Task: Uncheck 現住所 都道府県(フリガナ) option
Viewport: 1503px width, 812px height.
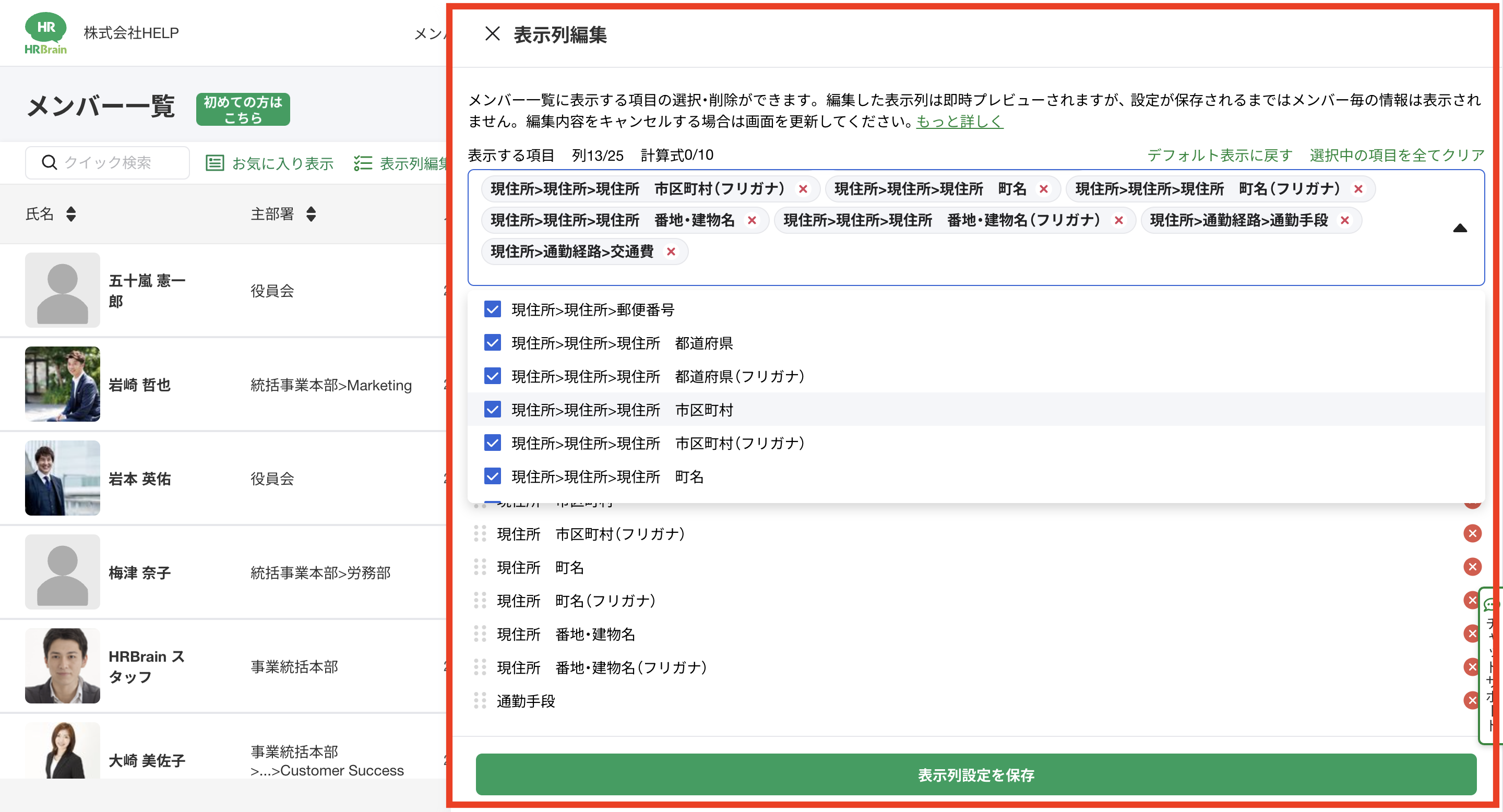Action: (493, 376)
